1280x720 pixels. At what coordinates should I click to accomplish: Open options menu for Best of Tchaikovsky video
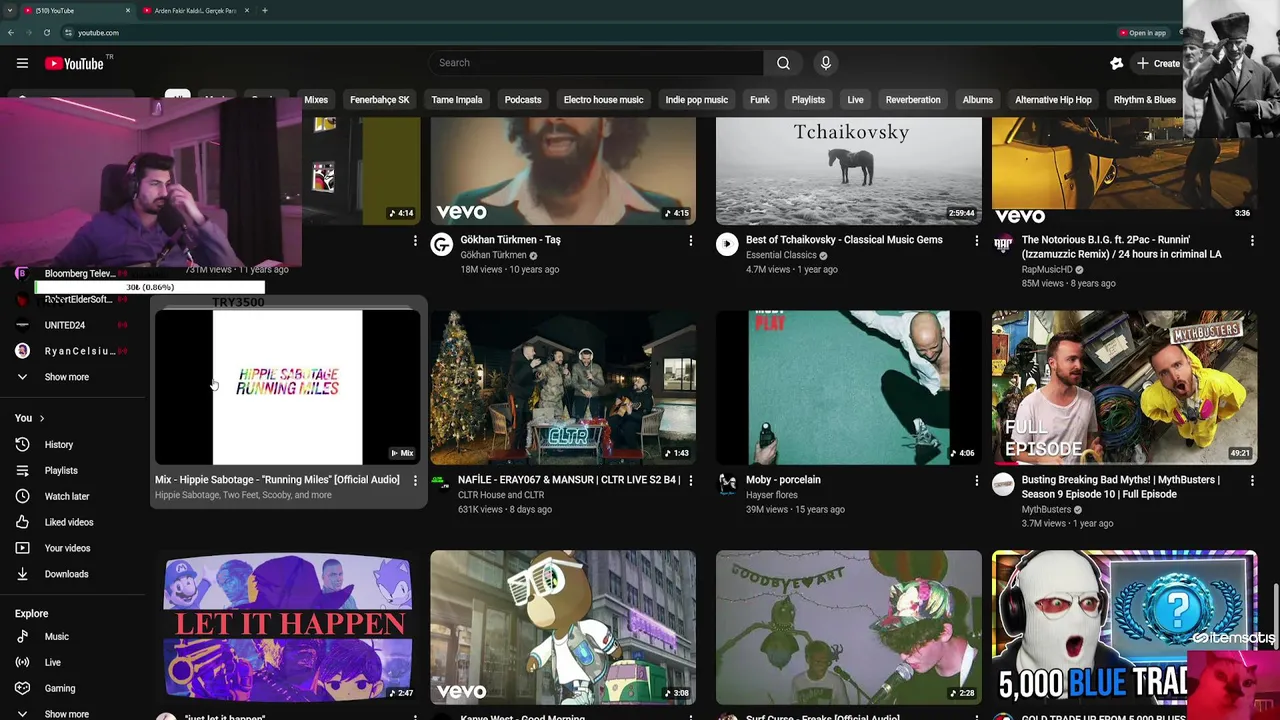click(976, 240)
